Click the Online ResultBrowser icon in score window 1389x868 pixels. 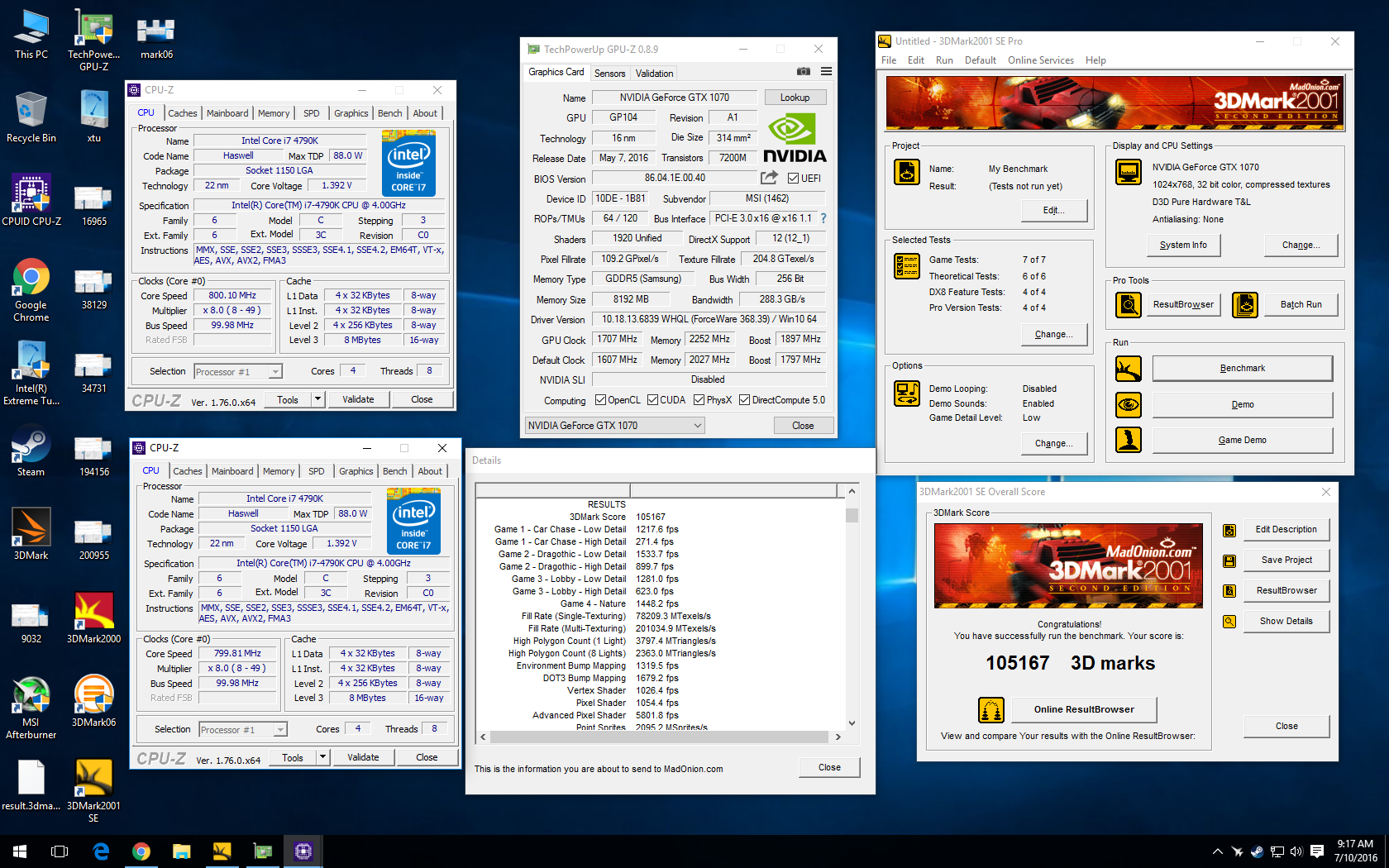991,709
